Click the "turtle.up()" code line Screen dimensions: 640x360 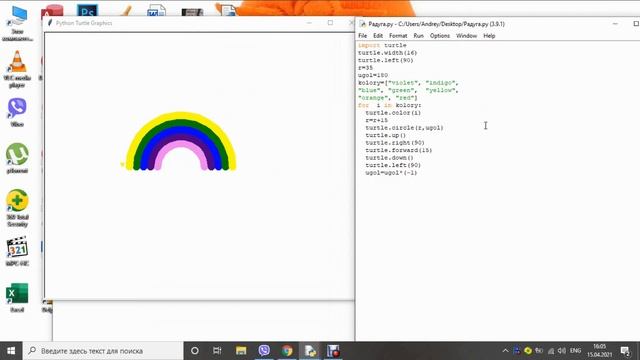[x=386, y=135]
